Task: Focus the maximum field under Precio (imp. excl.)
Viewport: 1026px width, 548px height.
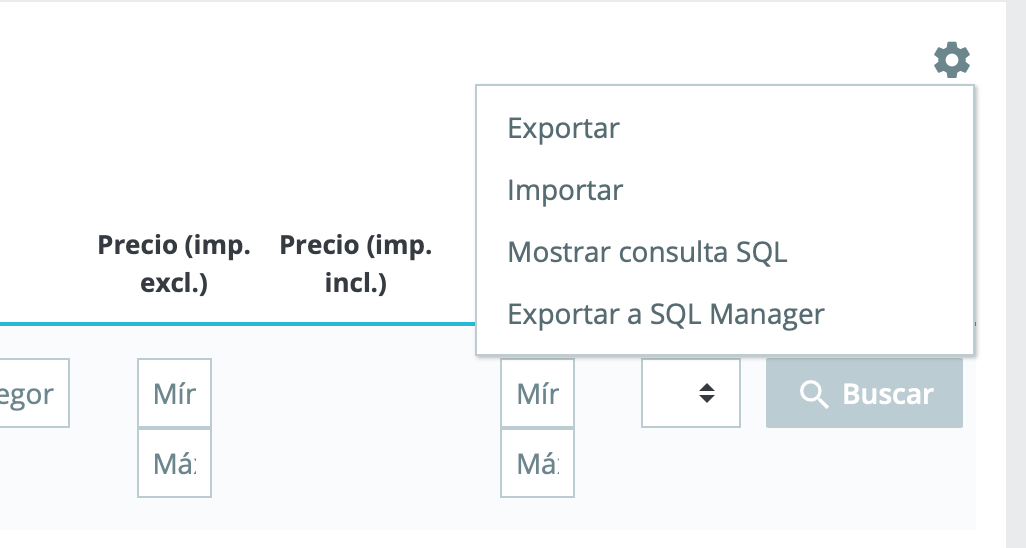Action: (174, 463)
